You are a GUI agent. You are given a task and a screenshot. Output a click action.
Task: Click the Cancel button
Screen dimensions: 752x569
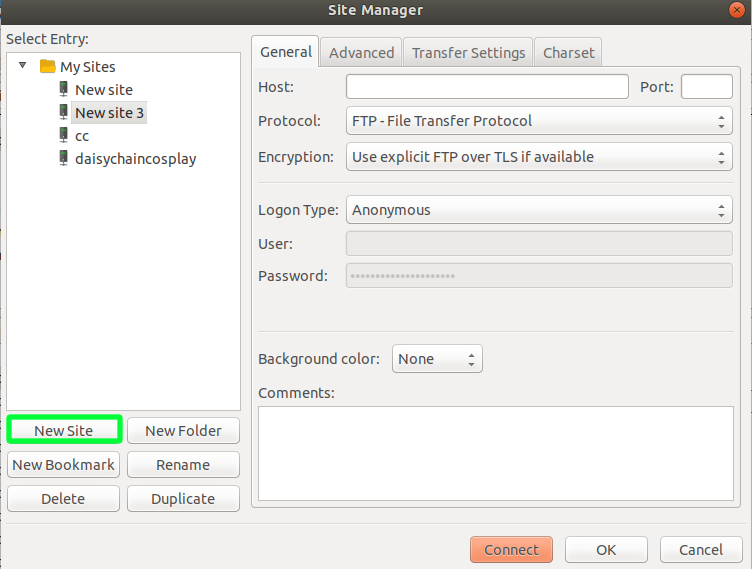click(701, 549)
